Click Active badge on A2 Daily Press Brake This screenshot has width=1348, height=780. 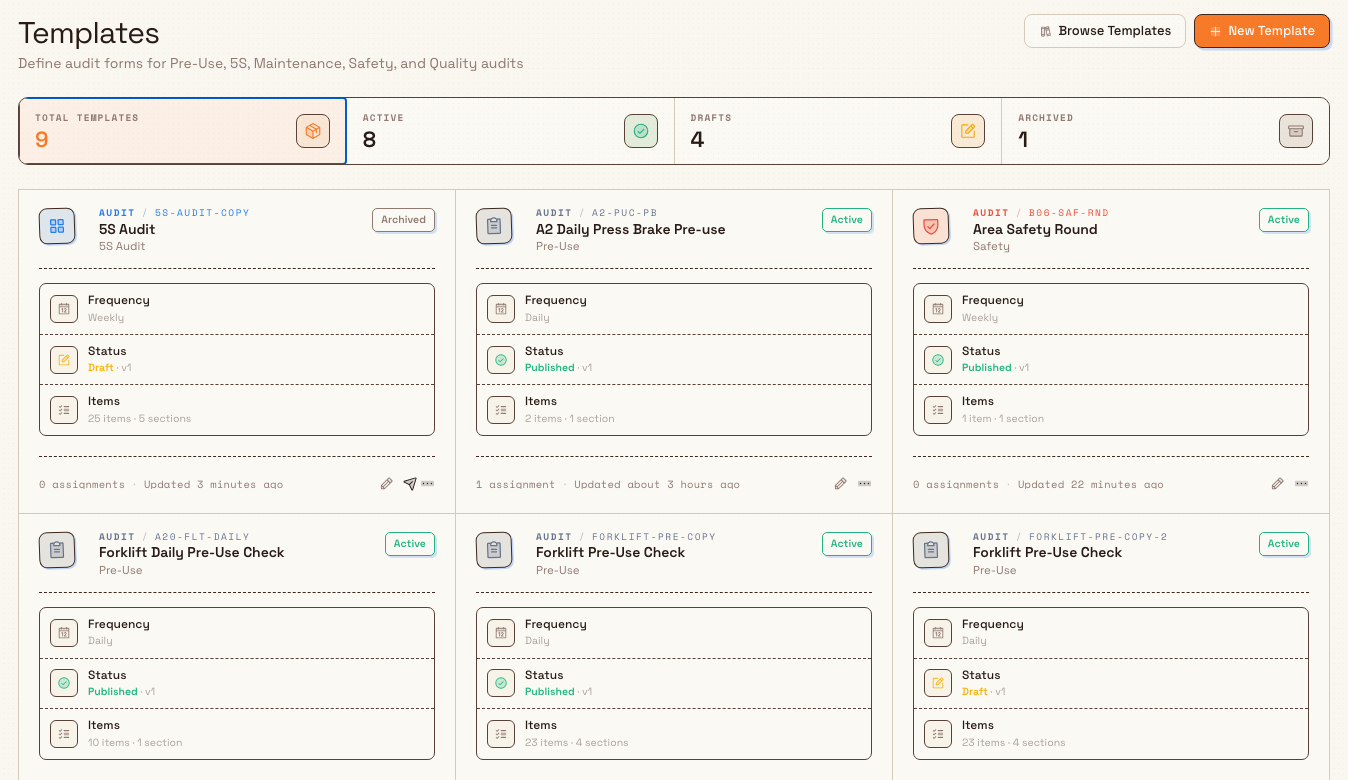tap(847, 220)
